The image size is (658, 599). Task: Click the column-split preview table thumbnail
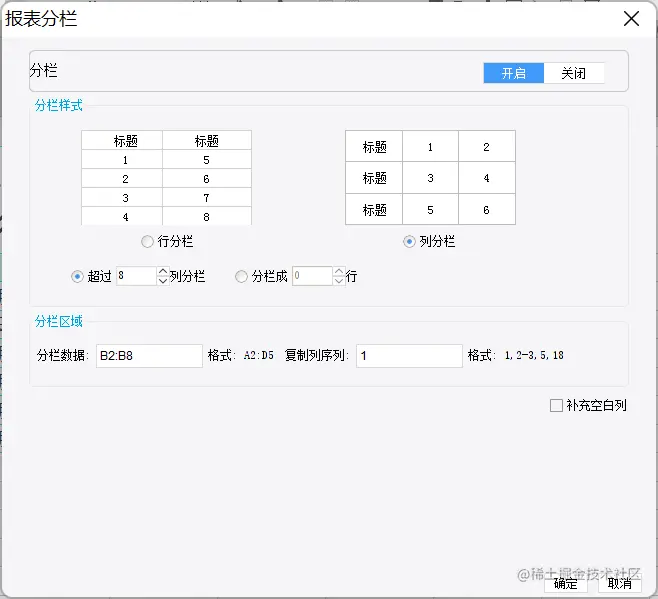coord(431,178)
